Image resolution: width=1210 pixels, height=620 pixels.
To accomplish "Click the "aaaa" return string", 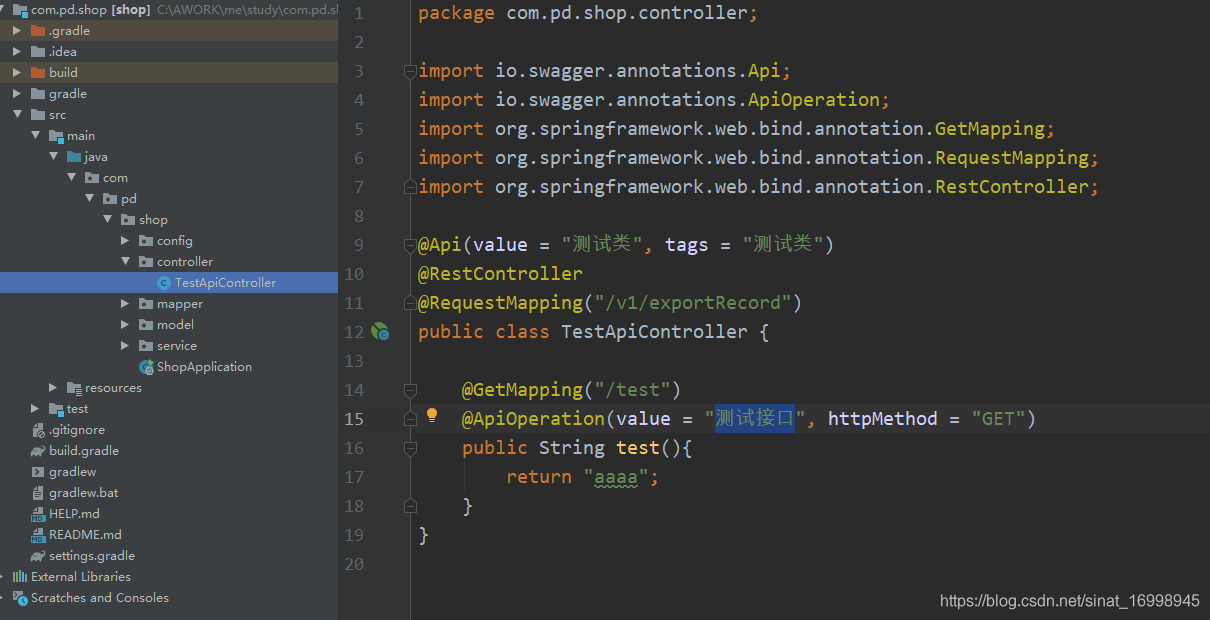I will pos(616,477).
